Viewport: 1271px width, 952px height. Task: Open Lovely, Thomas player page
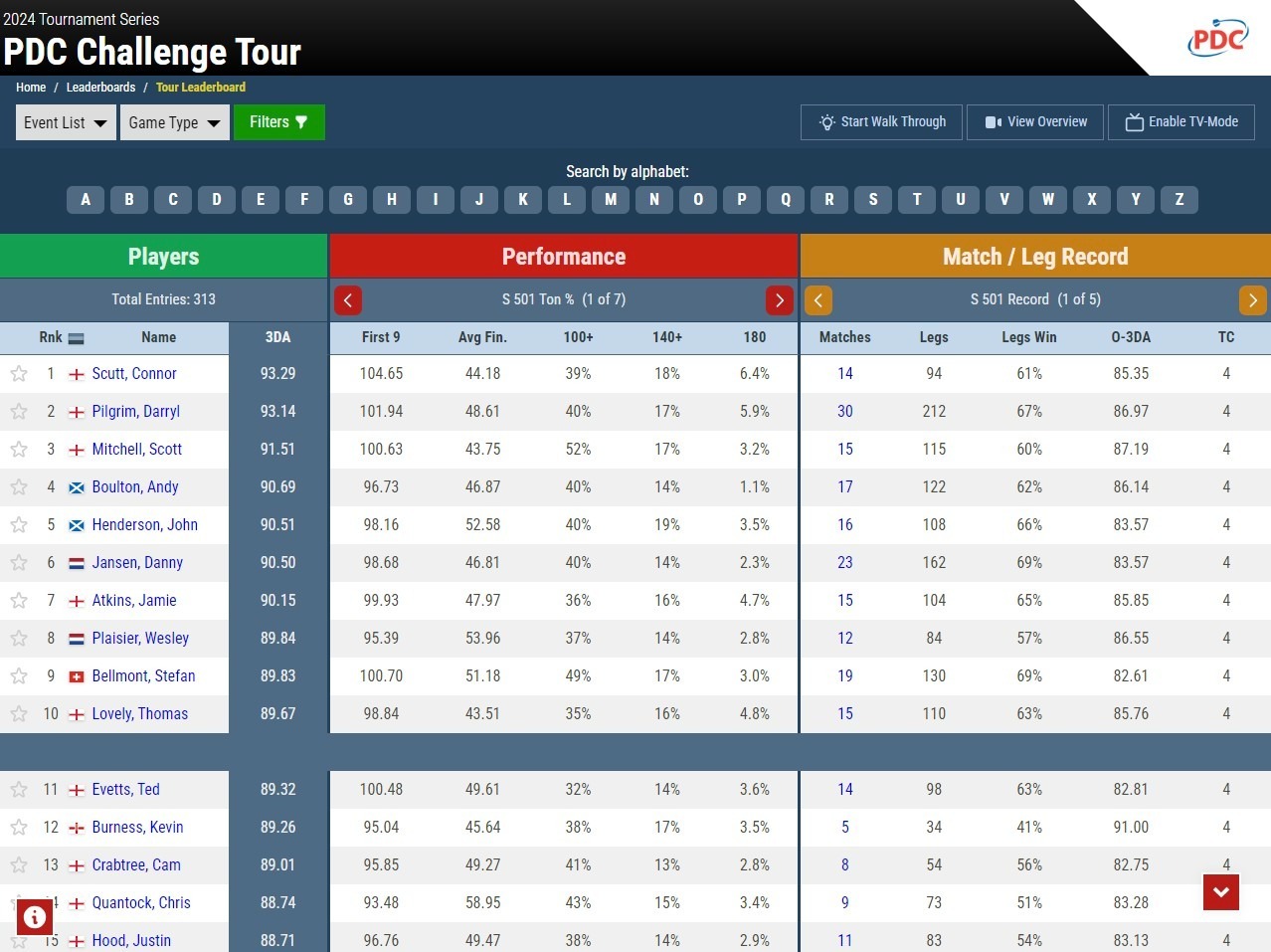(x=140, y=714)
